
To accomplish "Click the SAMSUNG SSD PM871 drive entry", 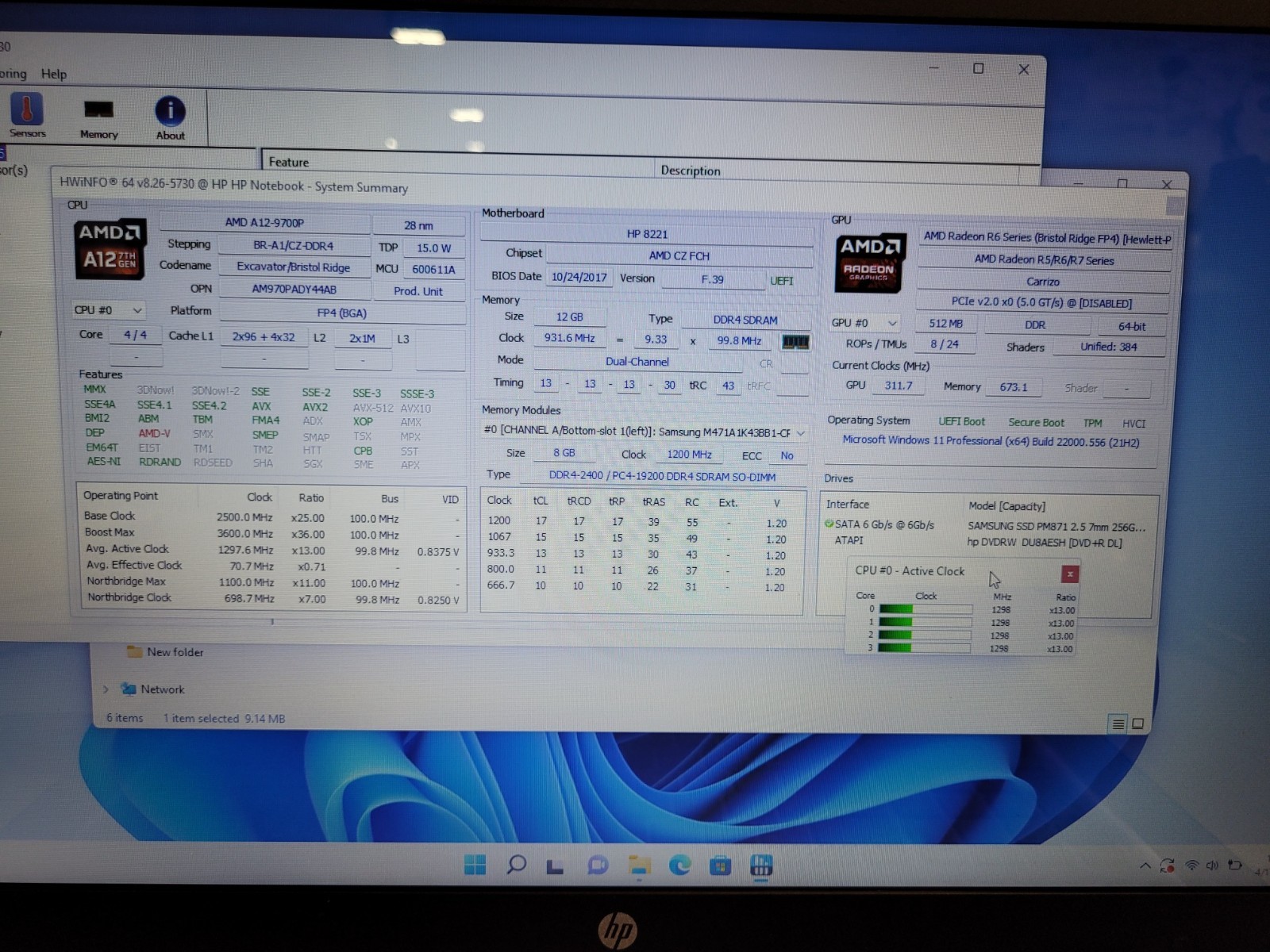I will (1056, 526).
